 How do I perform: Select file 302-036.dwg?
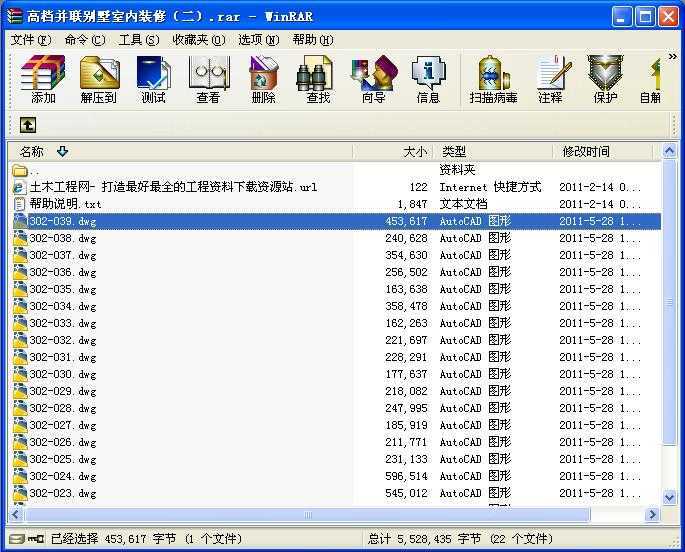pos(63,272)
